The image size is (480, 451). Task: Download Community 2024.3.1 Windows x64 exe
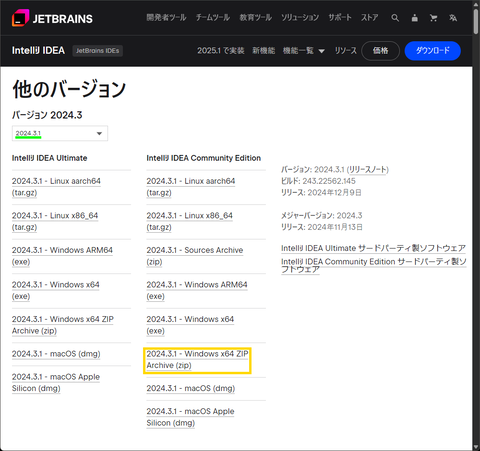click(190, 325)
